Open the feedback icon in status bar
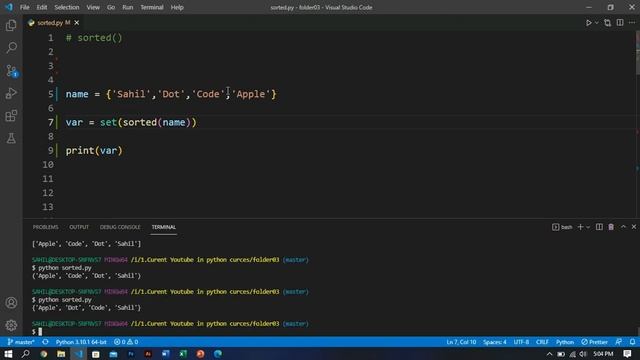 click(x=619, y=342)
